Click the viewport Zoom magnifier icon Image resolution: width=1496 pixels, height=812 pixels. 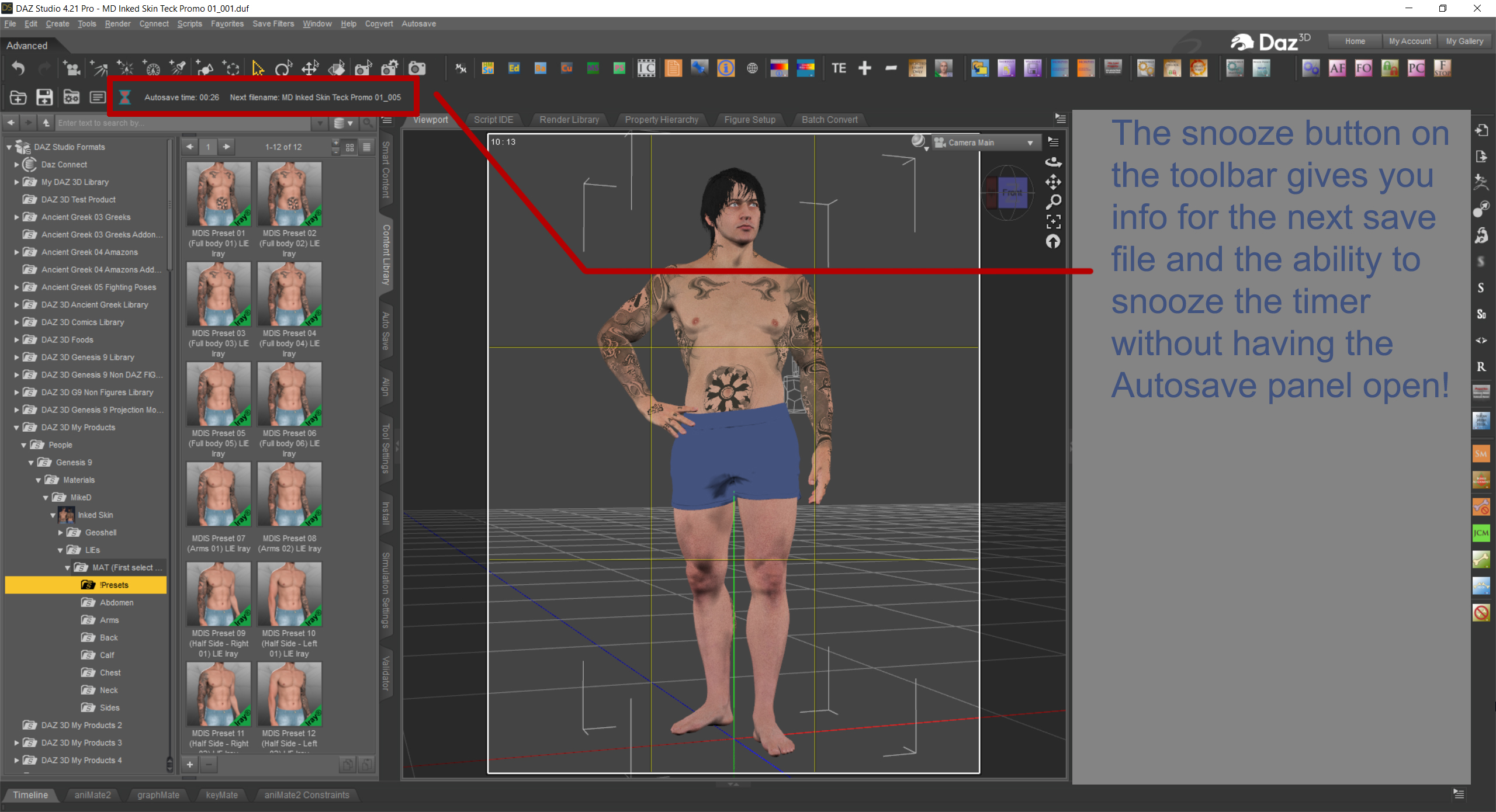pos(1053,202)
